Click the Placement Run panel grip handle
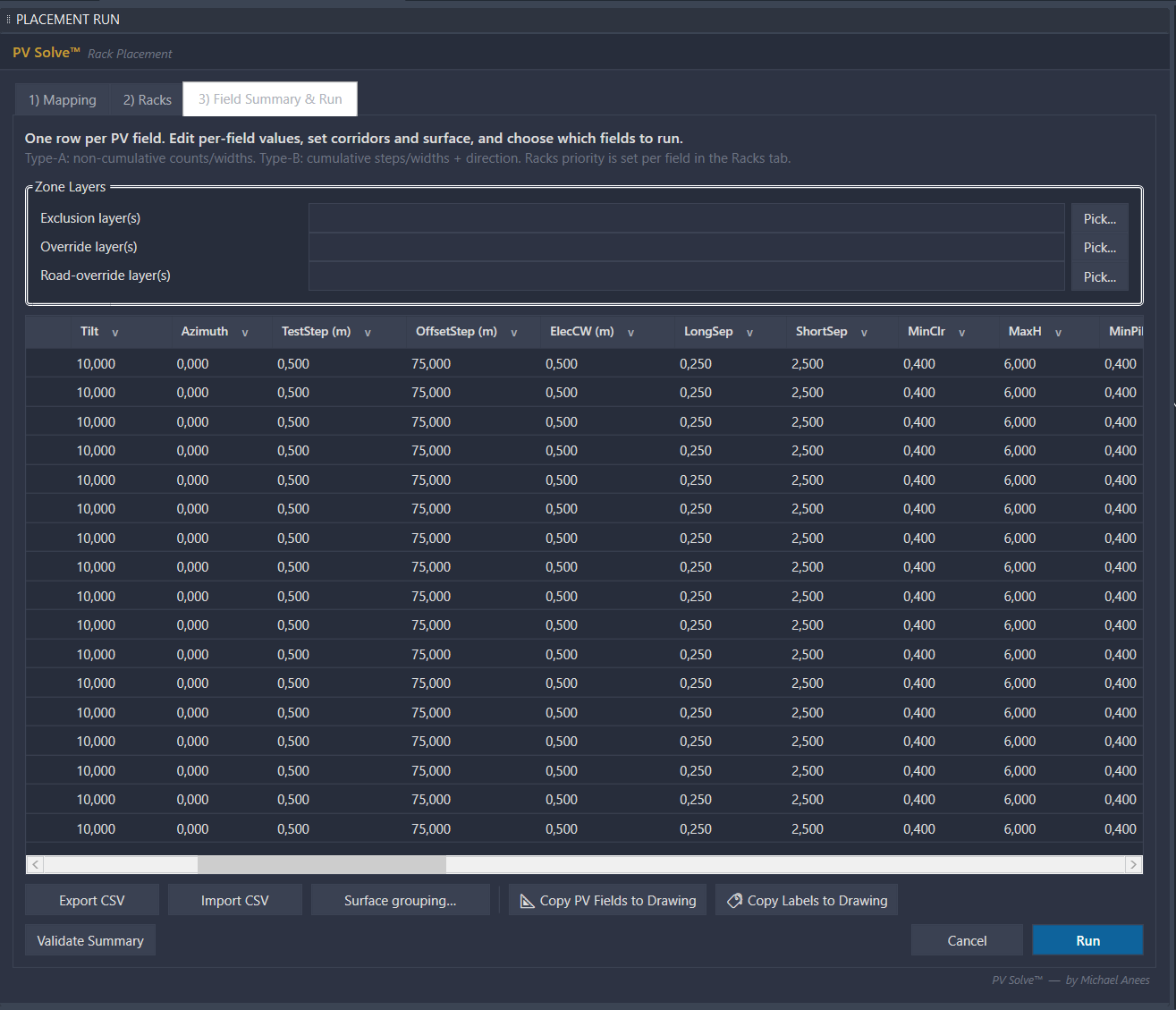 point(9,20)
